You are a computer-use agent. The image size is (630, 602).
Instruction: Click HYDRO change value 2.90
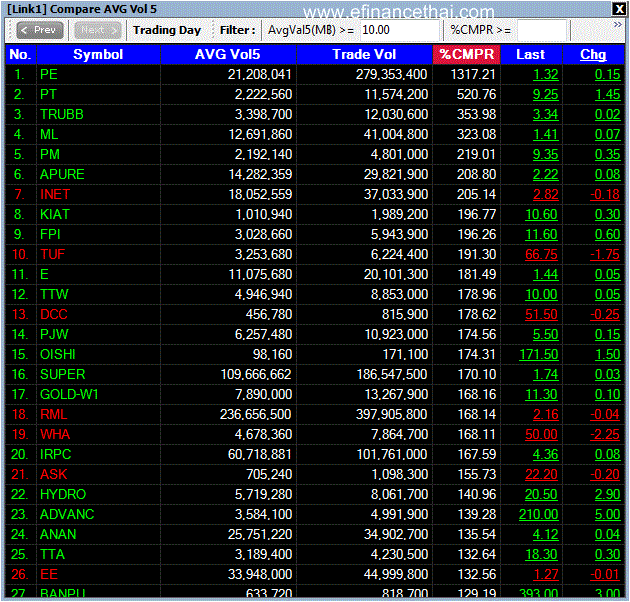[608, 494]
